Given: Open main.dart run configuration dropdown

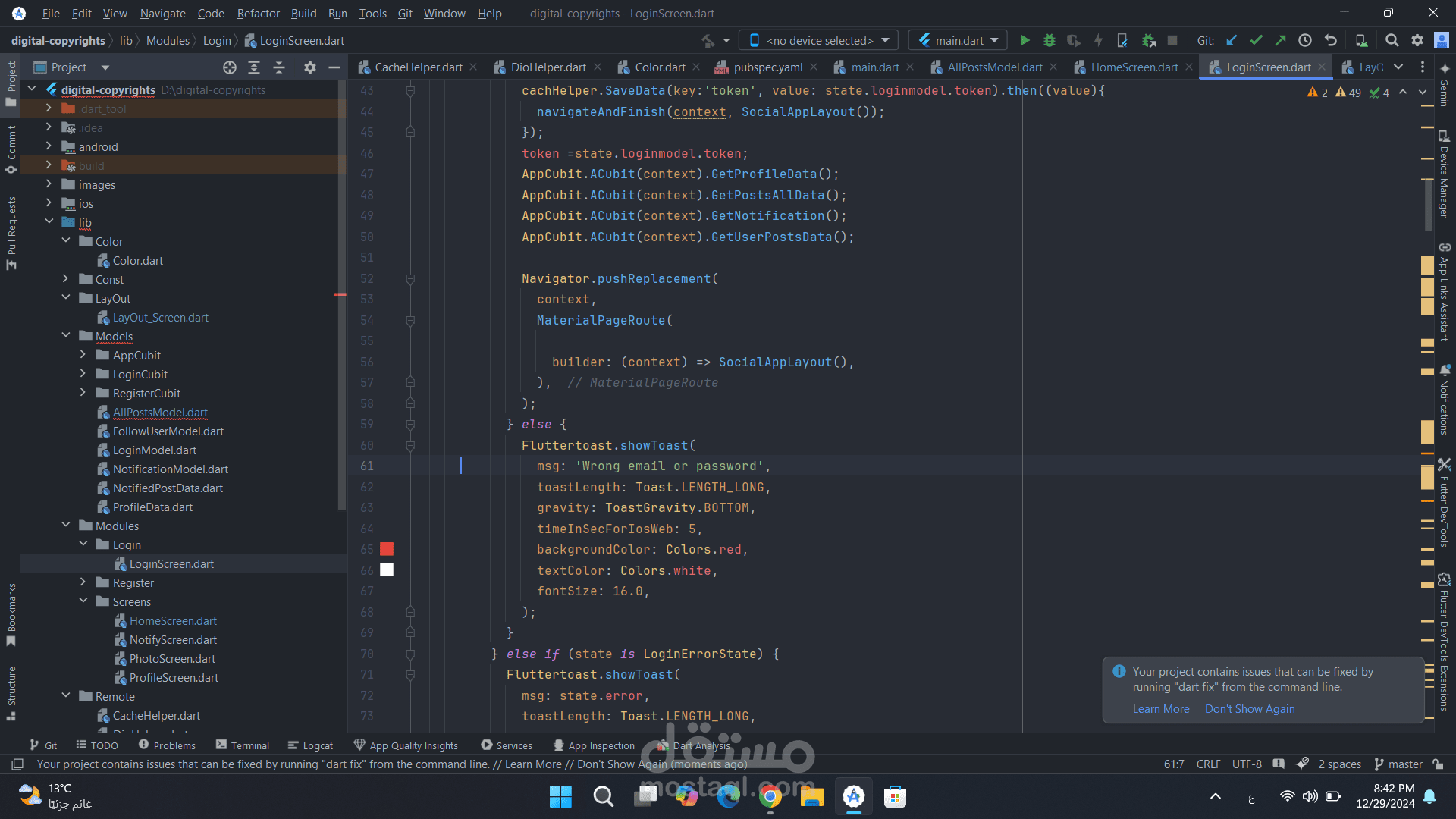Looking at the screenshot, I should pyautogui.click(x=959, y=41).
